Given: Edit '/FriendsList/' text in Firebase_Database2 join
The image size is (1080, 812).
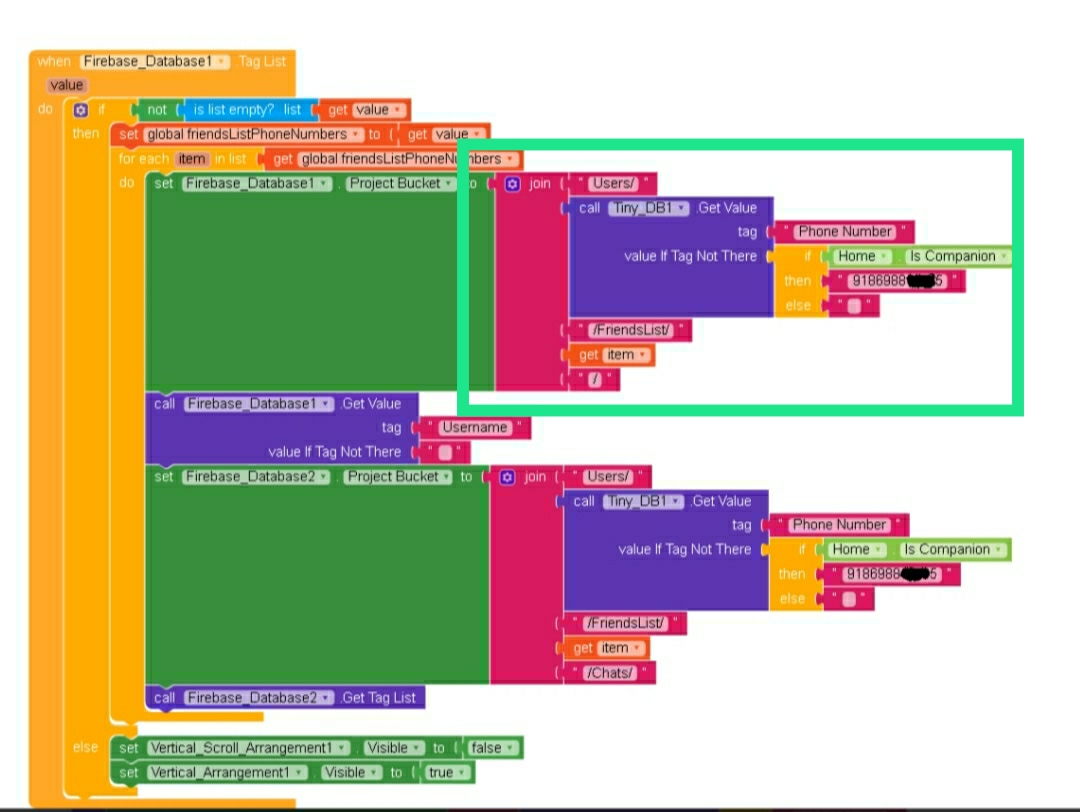Looking at the screenshot, I should [625, 624].
